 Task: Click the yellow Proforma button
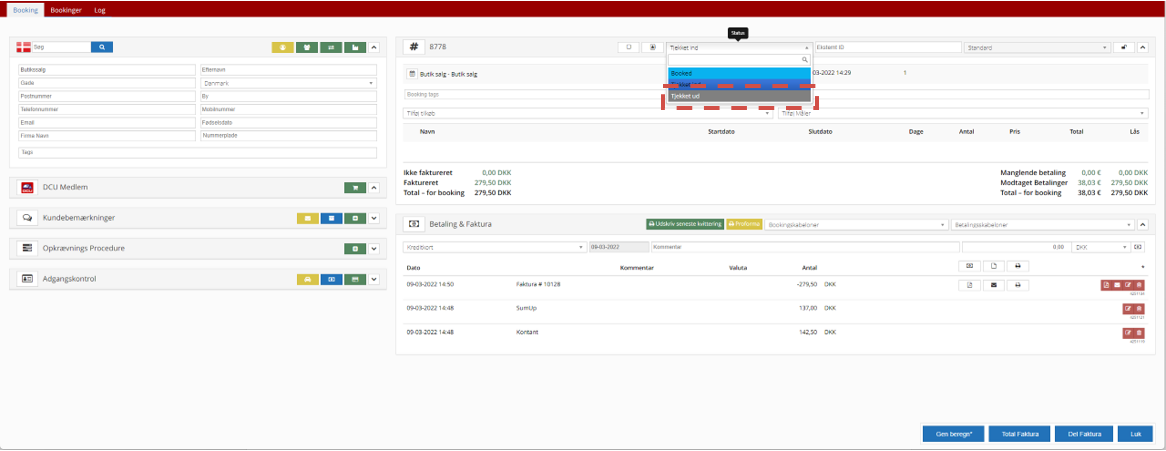pyautogui.click(x=743, y=225)
